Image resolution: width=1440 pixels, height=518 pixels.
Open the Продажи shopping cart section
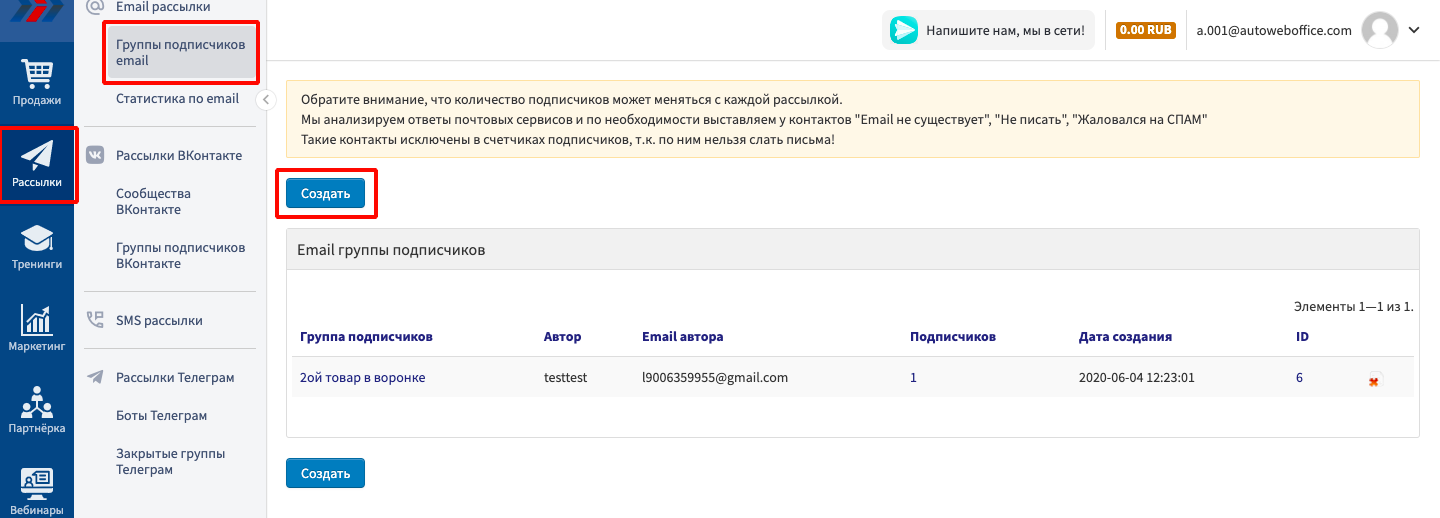point(37,82)
